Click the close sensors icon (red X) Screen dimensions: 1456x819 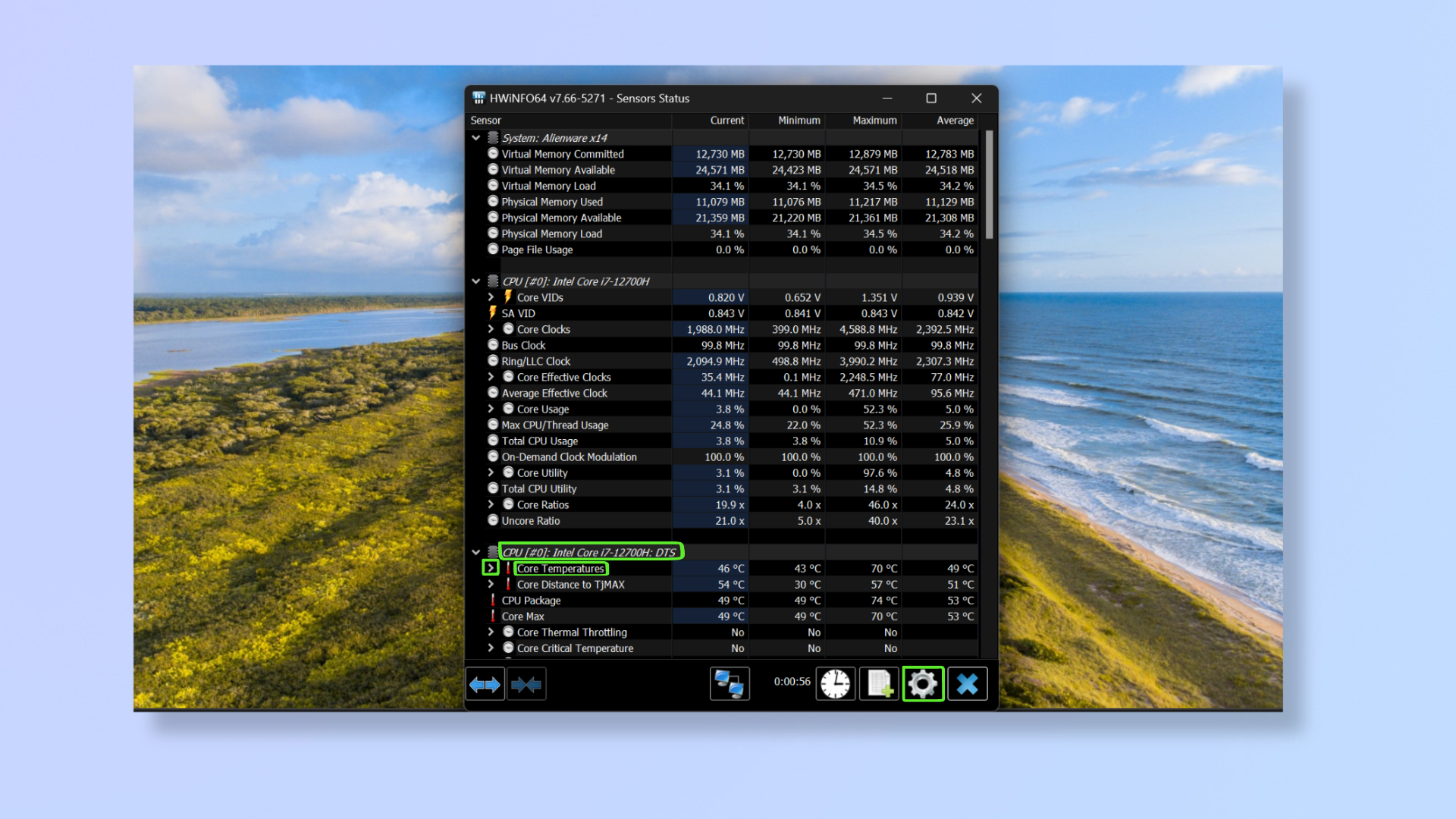966,683
